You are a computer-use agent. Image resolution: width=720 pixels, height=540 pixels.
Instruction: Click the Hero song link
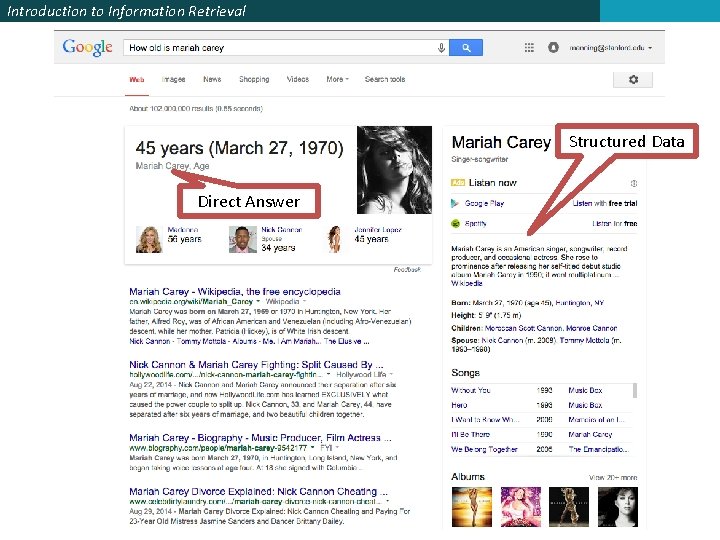pos(459,405)
